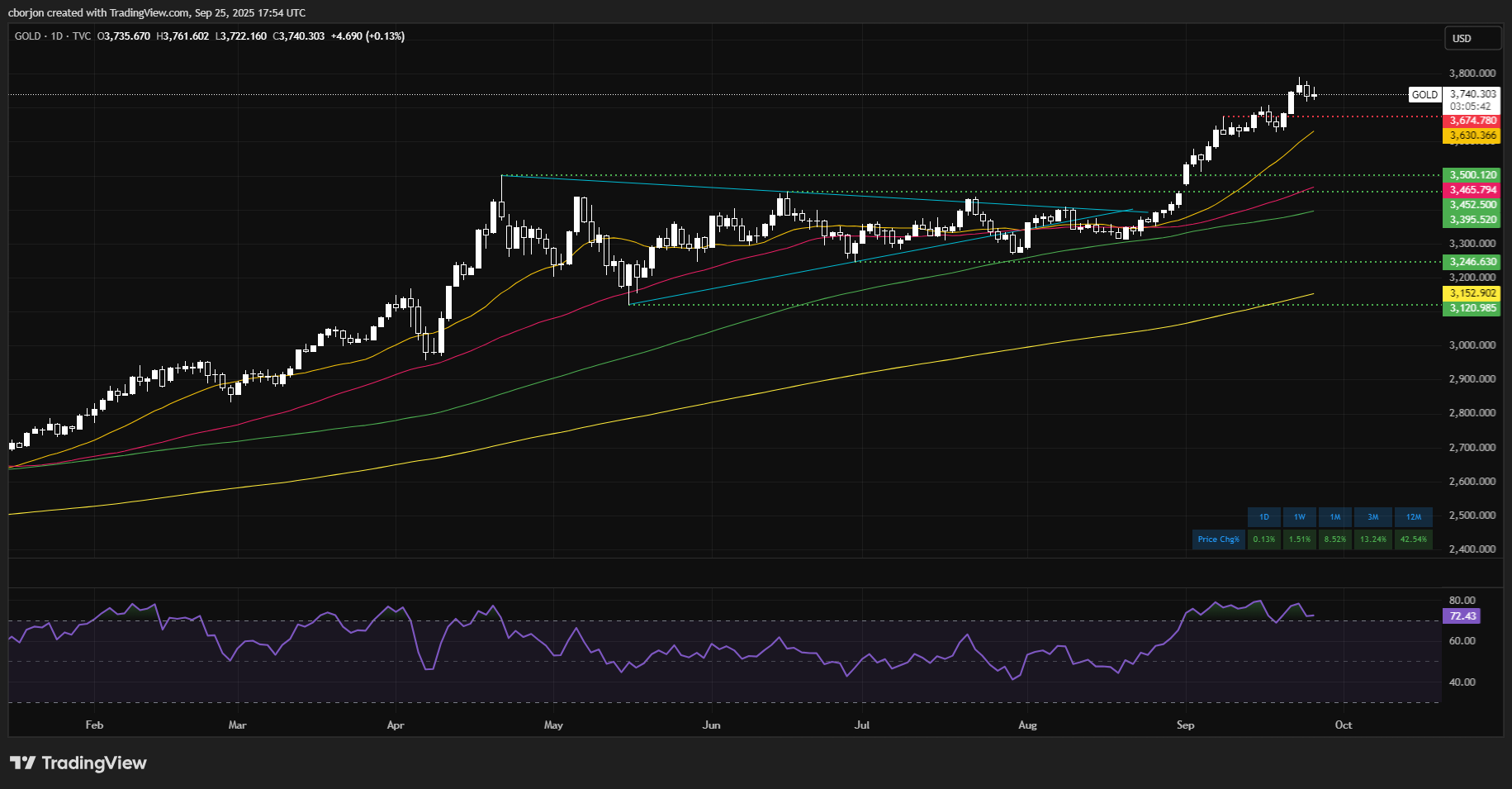
Task: Select the 1W period cell
Action: (1300, 517)
